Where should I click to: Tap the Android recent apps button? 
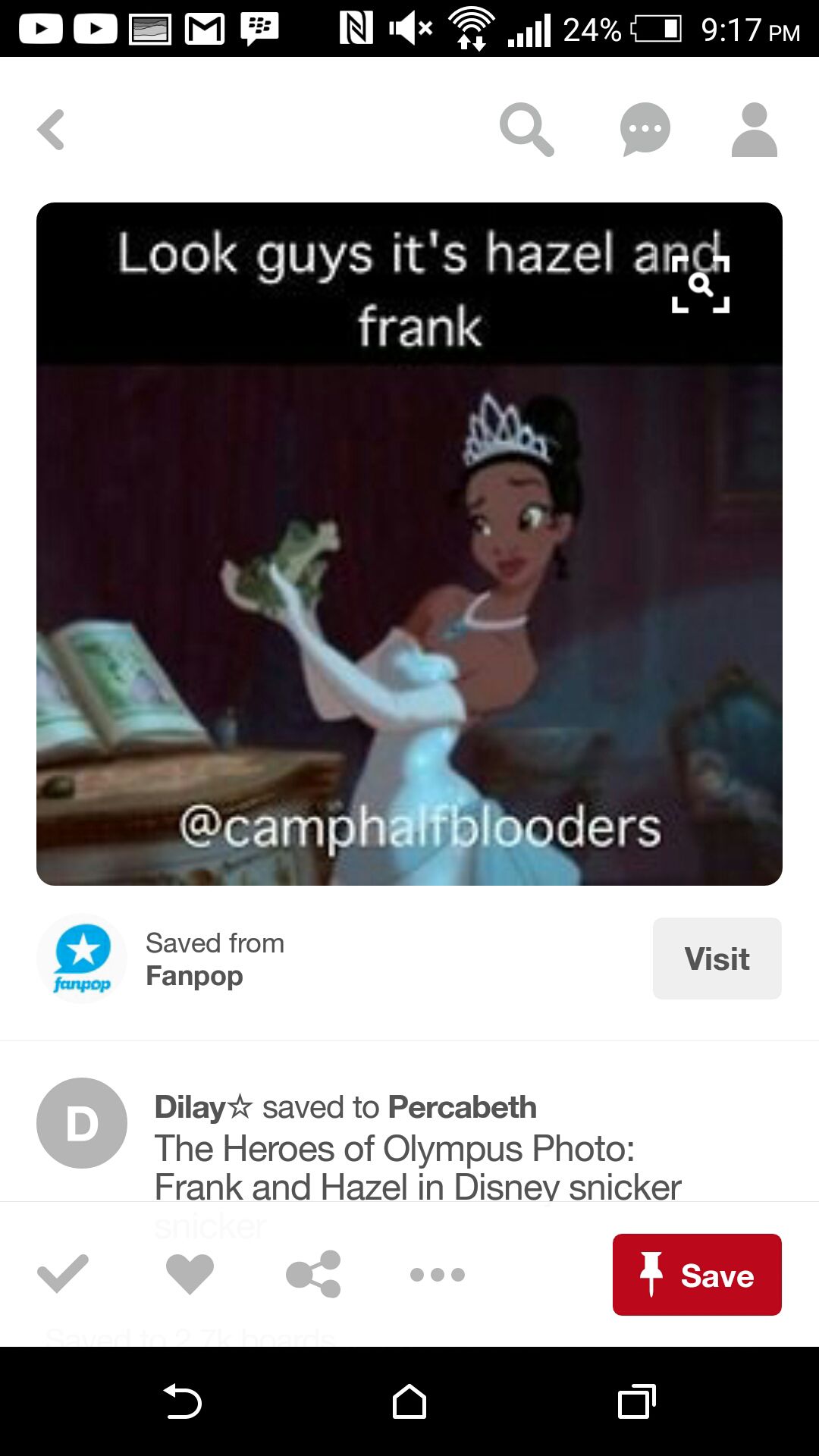coord(637,1401)
